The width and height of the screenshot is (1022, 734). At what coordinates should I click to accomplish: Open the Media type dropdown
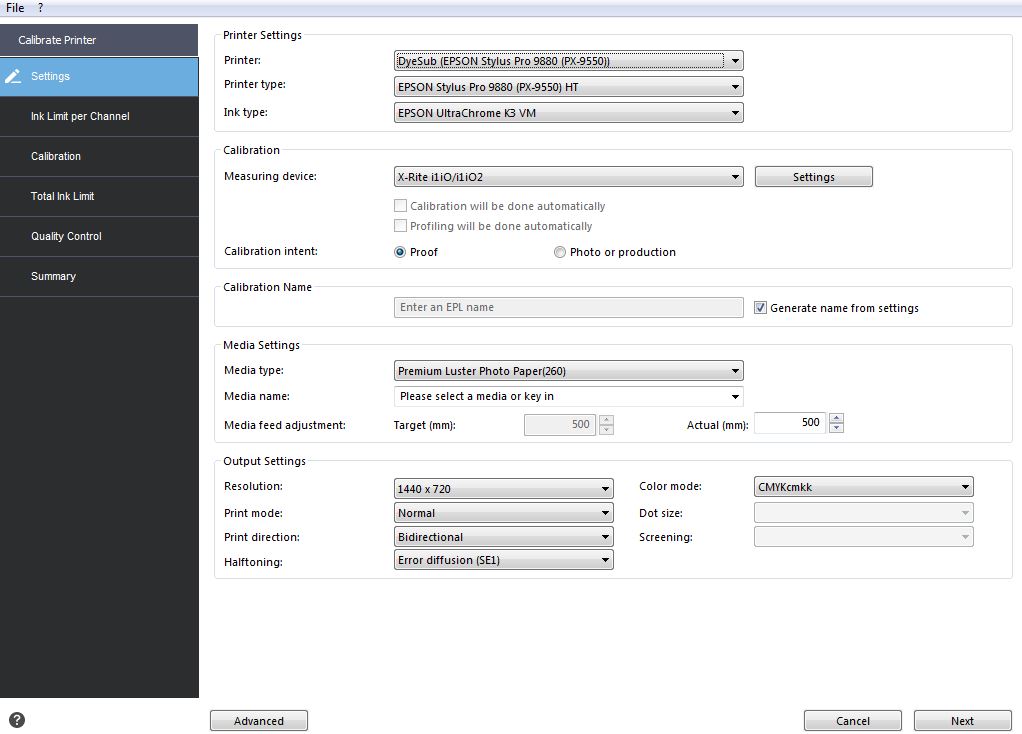pos(736,370)
